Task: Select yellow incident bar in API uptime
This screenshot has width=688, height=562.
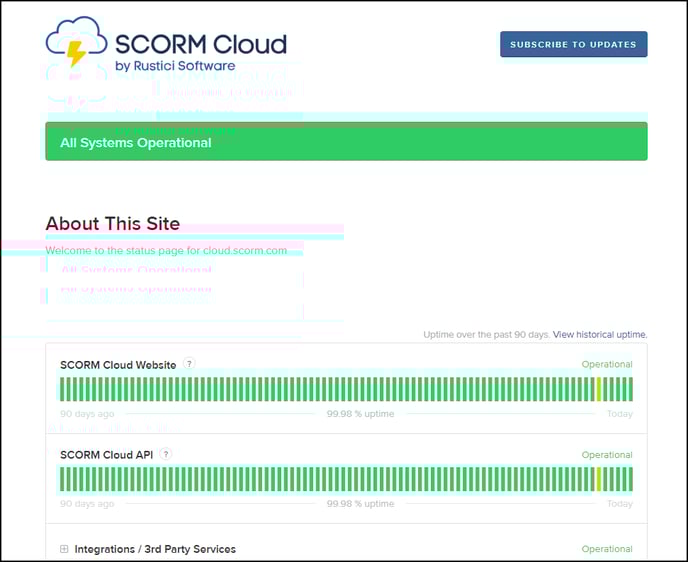Action: [x=598, y=479]
